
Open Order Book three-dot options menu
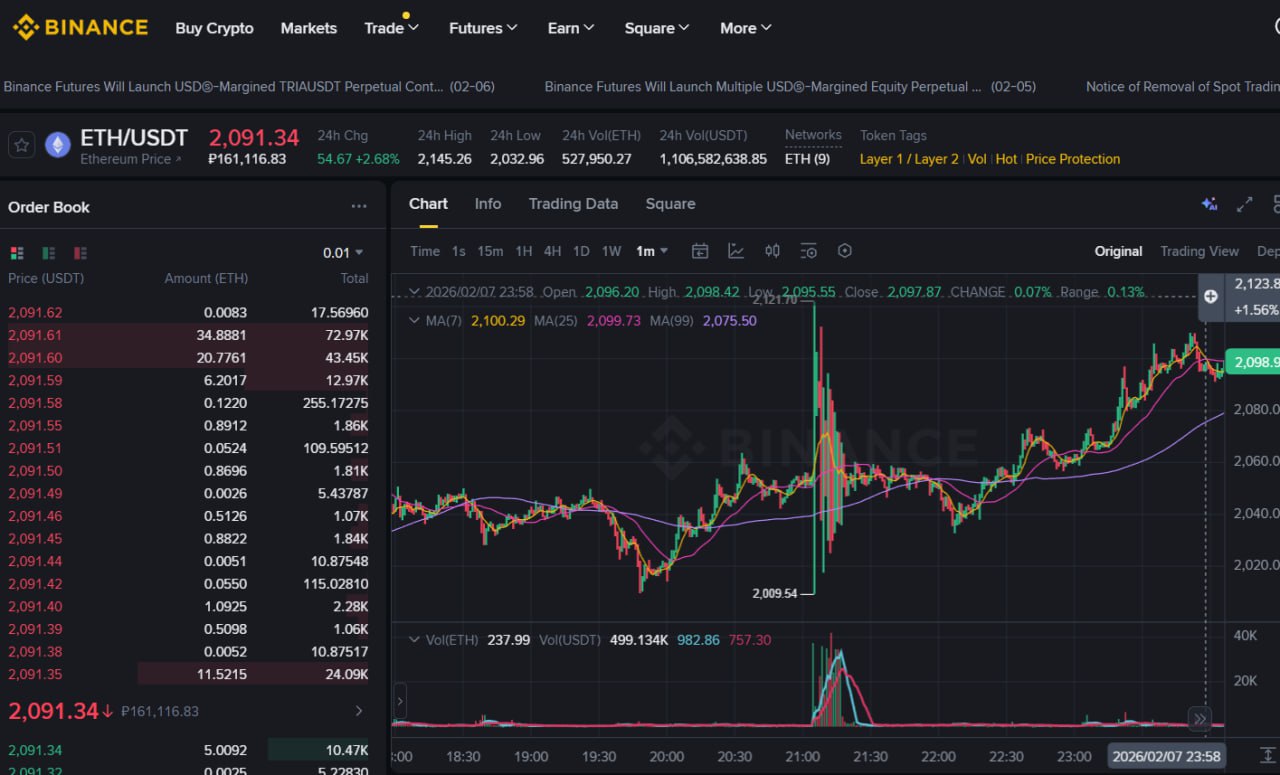pyautogui.click(x=359, y=207)
